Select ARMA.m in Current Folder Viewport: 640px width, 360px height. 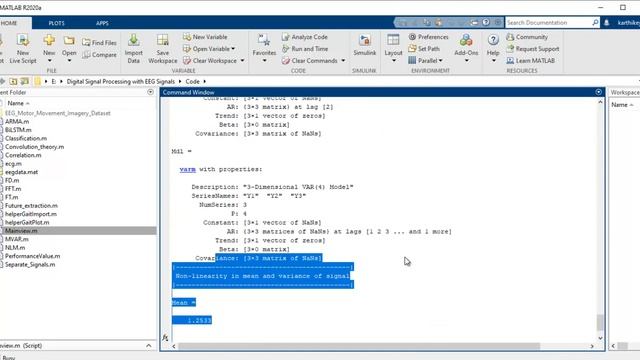17,122
